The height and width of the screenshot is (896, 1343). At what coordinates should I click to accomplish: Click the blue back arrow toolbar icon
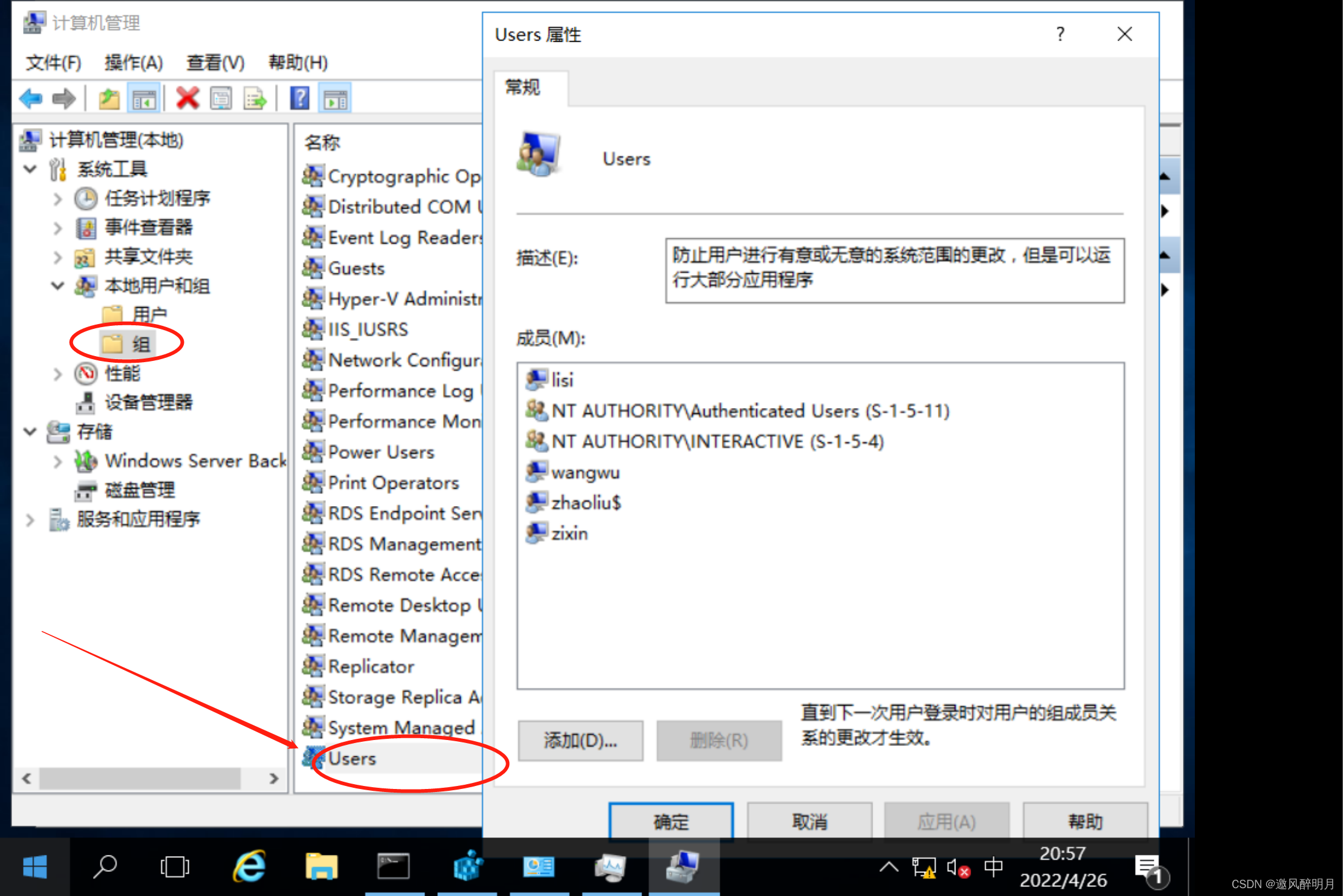31,98
